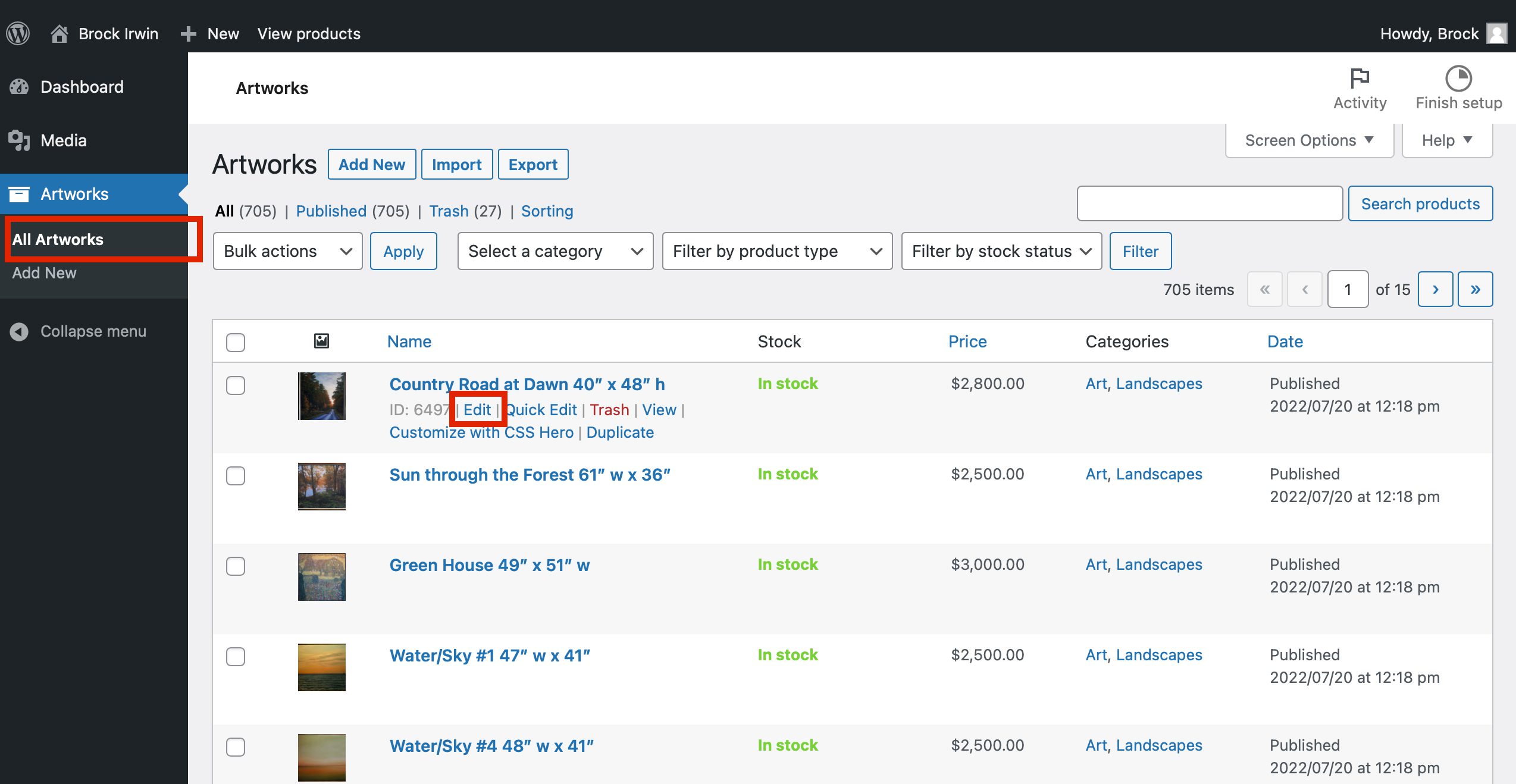The width and height of the screenshot is (1516, 784).
Task: View the Country Road at Dawn artwork
Action: point(659,410)
